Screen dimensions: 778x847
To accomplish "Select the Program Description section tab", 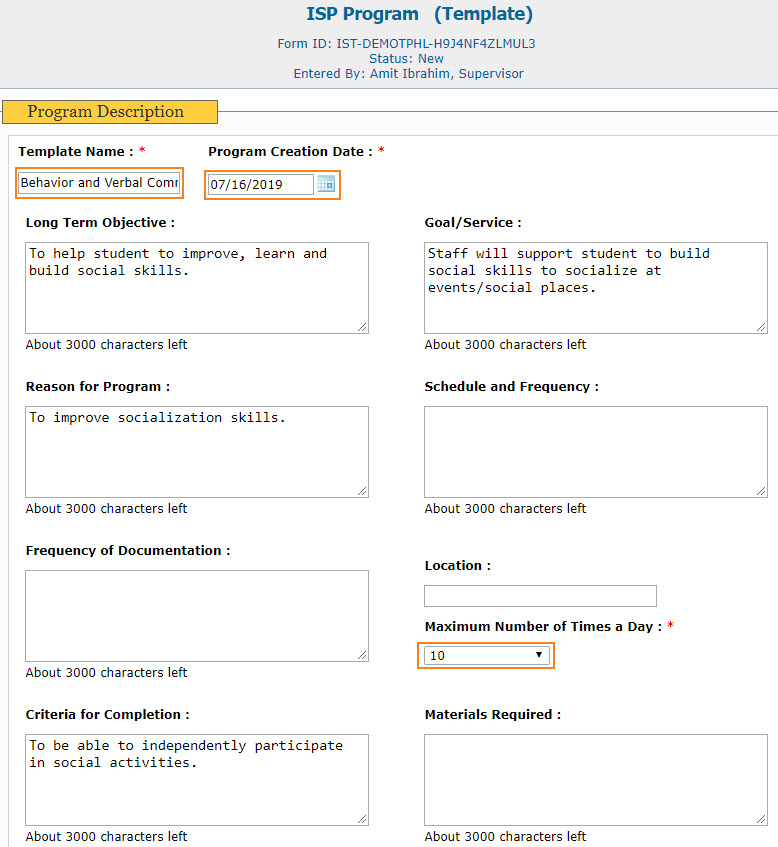I will pos(110,112).
